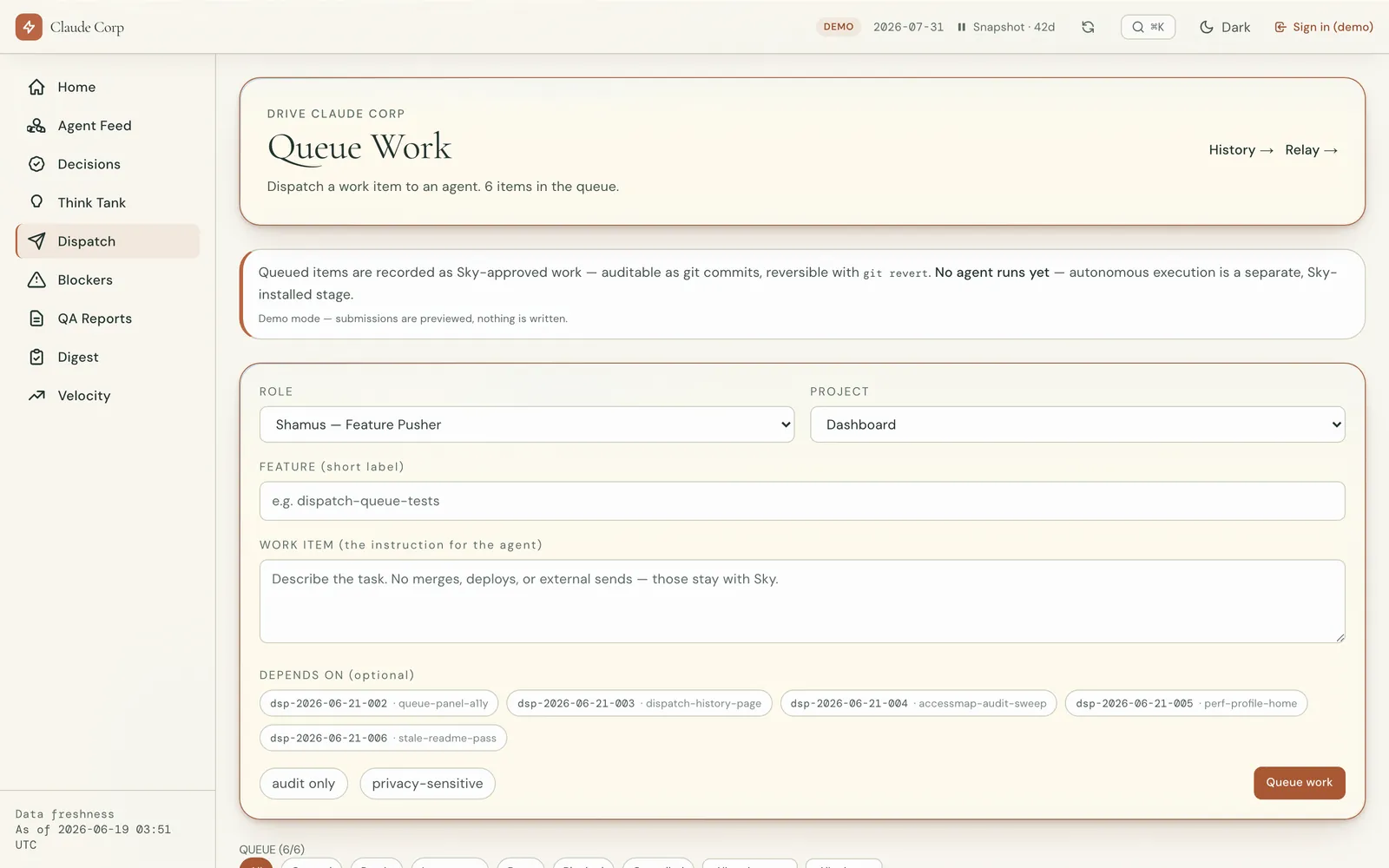Screen dimensions: 1389x868
Task: Click the DRIVE CLAUDE CORP eyebrow label
Action: click(336, 114)
